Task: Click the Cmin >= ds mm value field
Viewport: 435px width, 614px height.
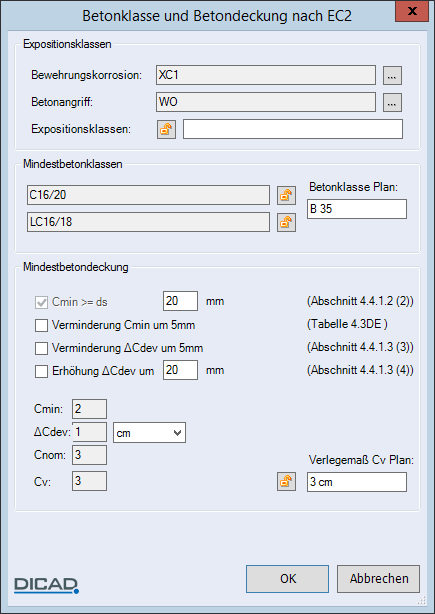Action: 180,301
